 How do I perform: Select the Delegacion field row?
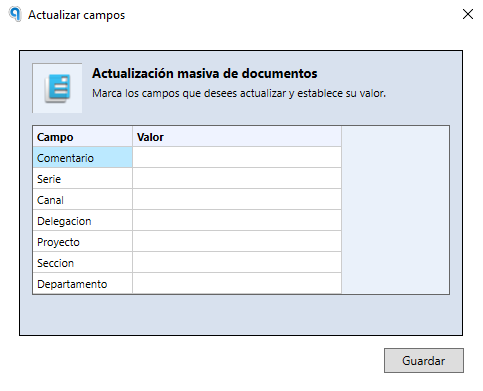[83, 221]
